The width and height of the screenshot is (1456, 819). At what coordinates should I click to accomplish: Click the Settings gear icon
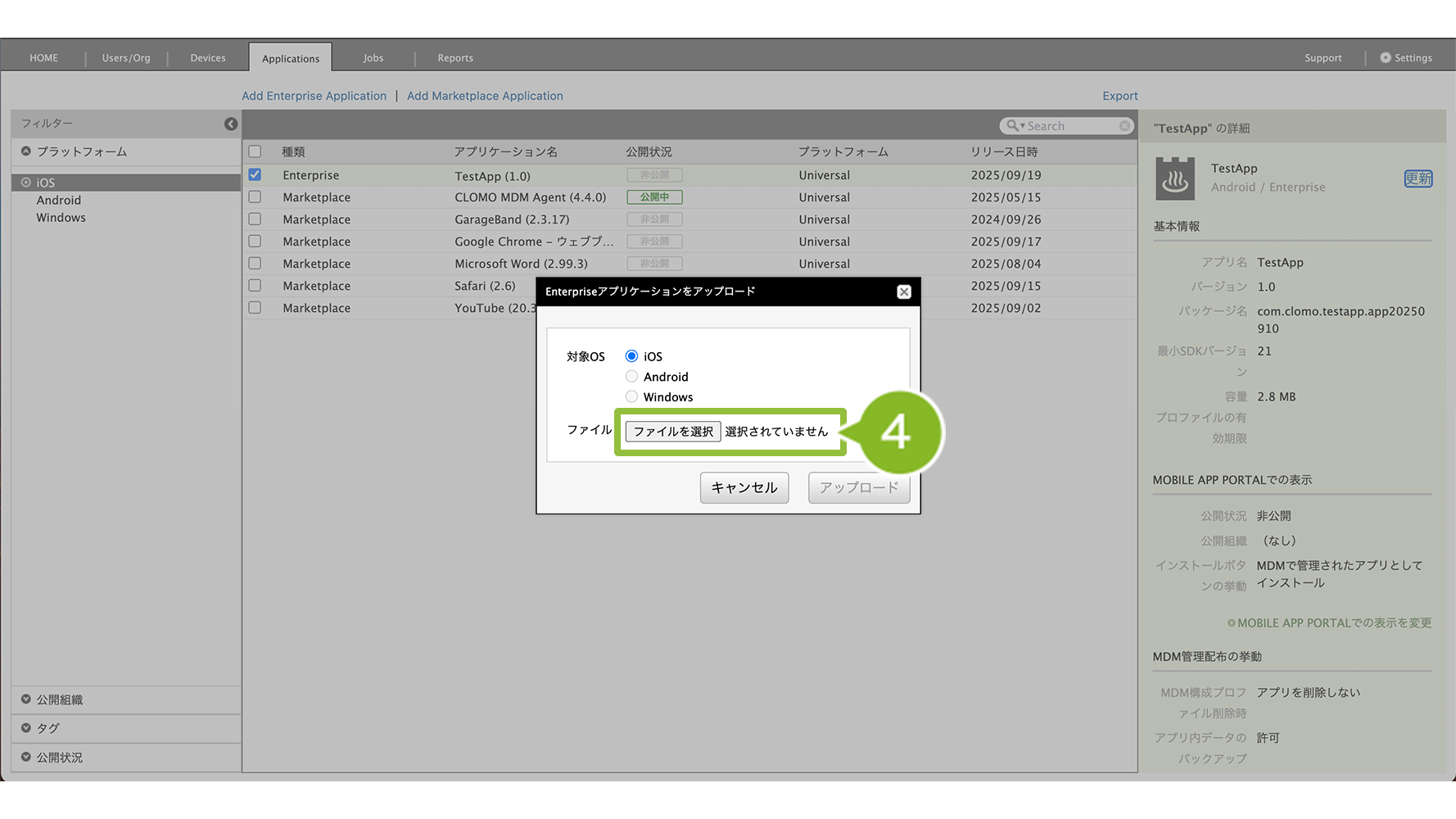coord(1386,58)
